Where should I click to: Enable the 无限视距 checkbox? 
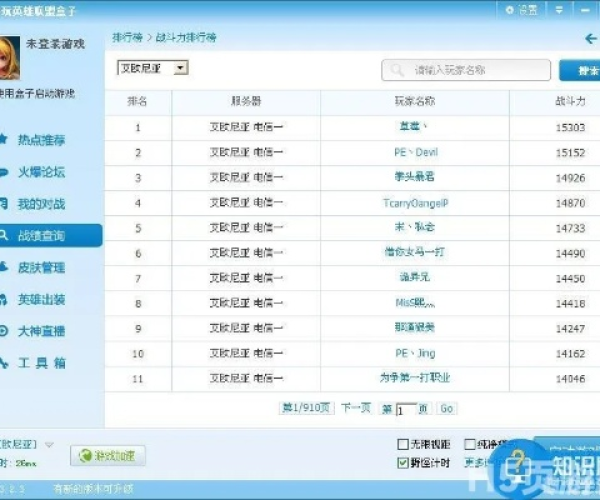pos(403,444)
